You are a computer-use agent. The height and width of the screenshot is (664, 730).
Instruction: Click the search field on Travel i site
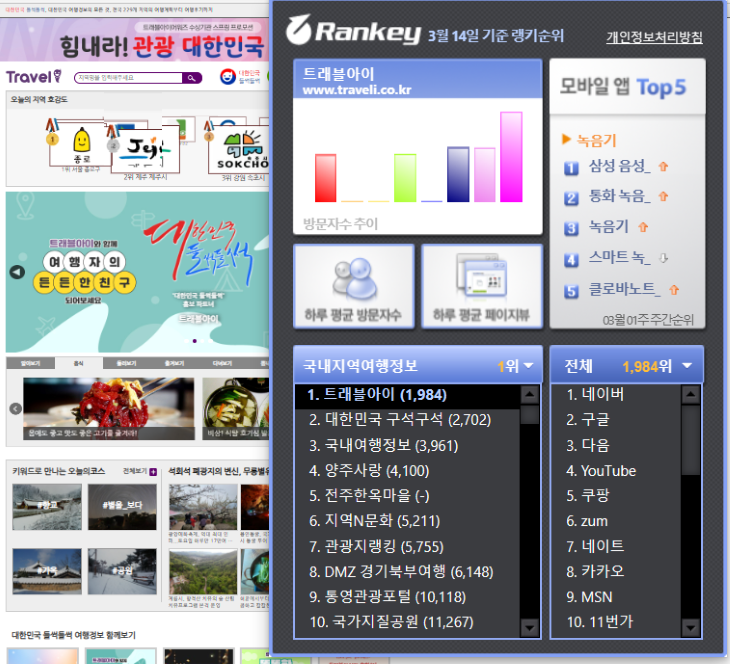(128, 78)
